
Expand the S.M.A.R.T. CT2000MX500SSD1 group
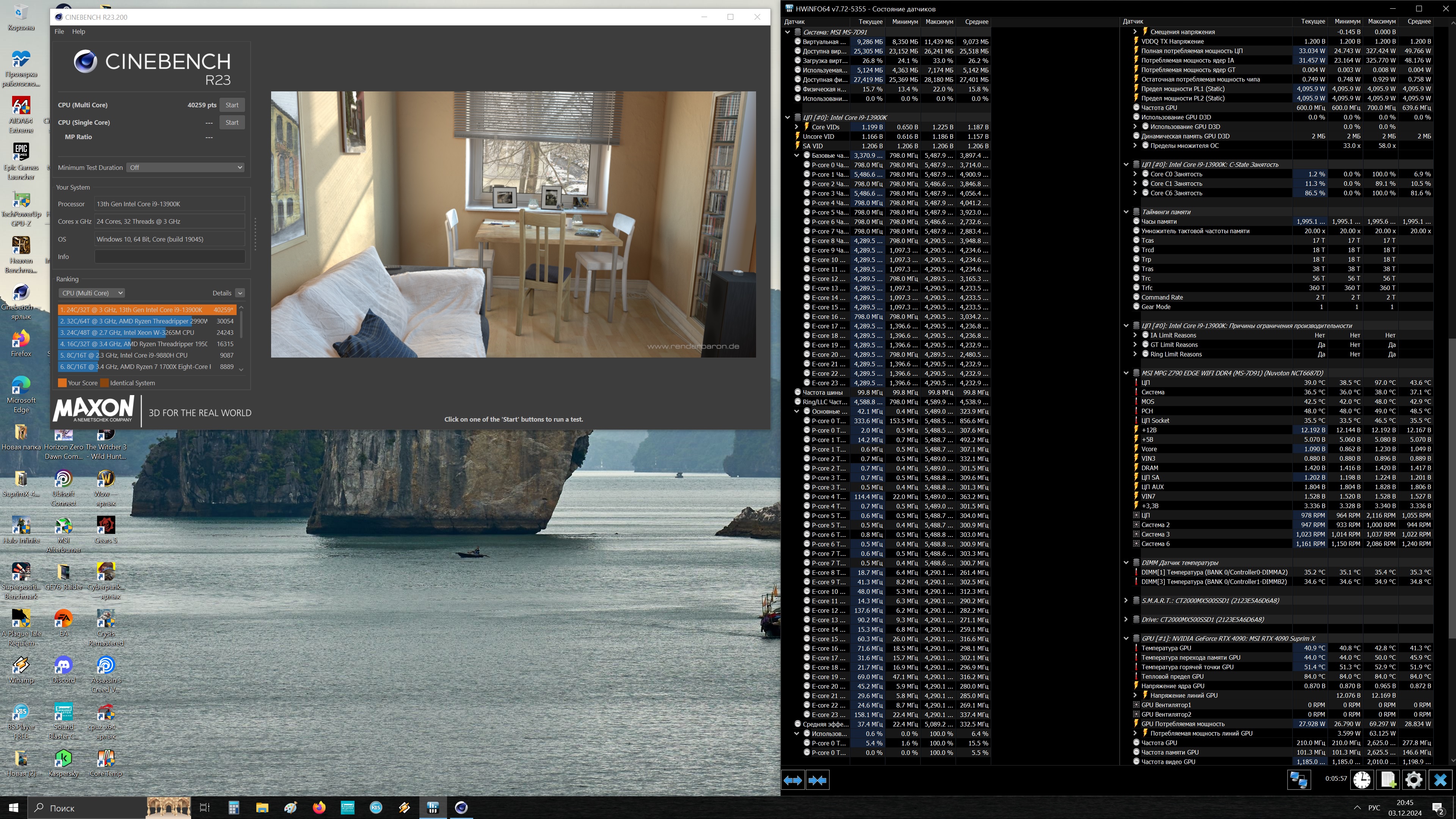click(x=1126, y=600)
